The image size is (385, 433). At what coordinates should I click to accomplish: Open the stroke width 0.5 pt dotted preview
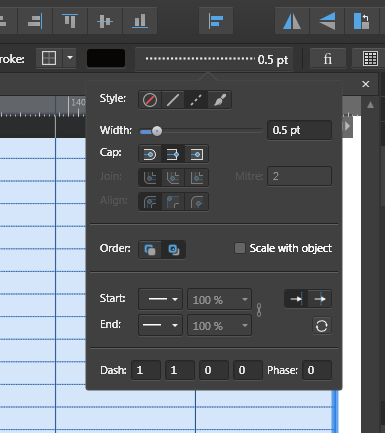214,59
